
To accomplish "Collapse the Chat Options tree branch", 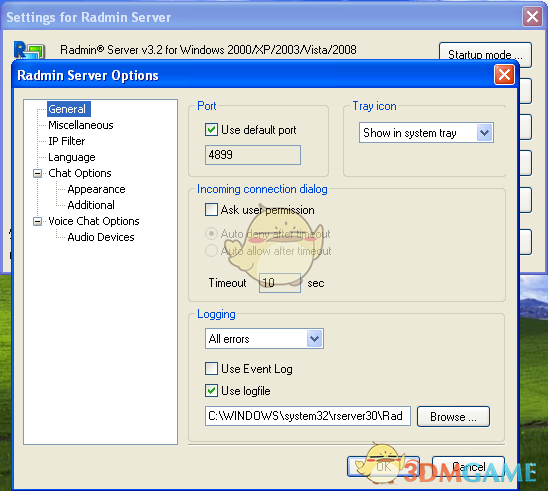I will pos(37,173).
